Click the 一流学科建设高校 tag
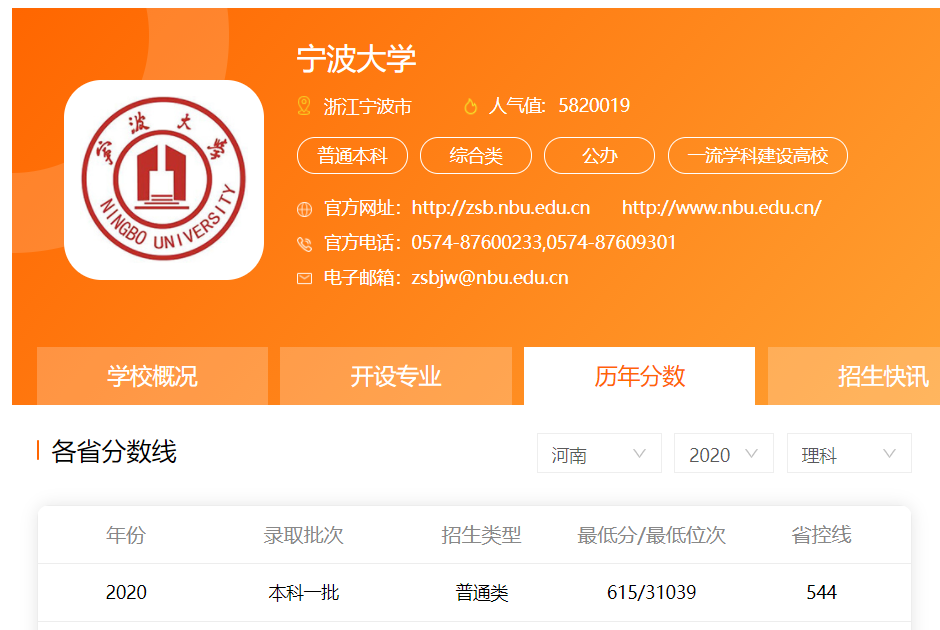940x630 pixels. [760, 156]
